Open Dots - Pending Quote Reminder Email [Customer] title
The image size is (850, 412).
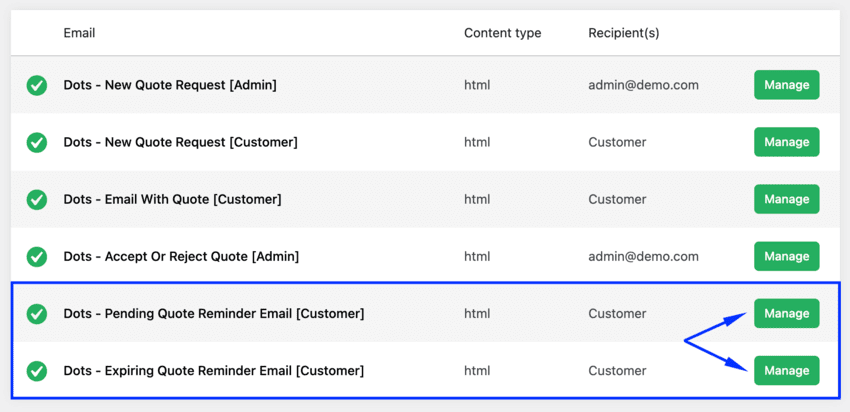[x=214, y=313]
